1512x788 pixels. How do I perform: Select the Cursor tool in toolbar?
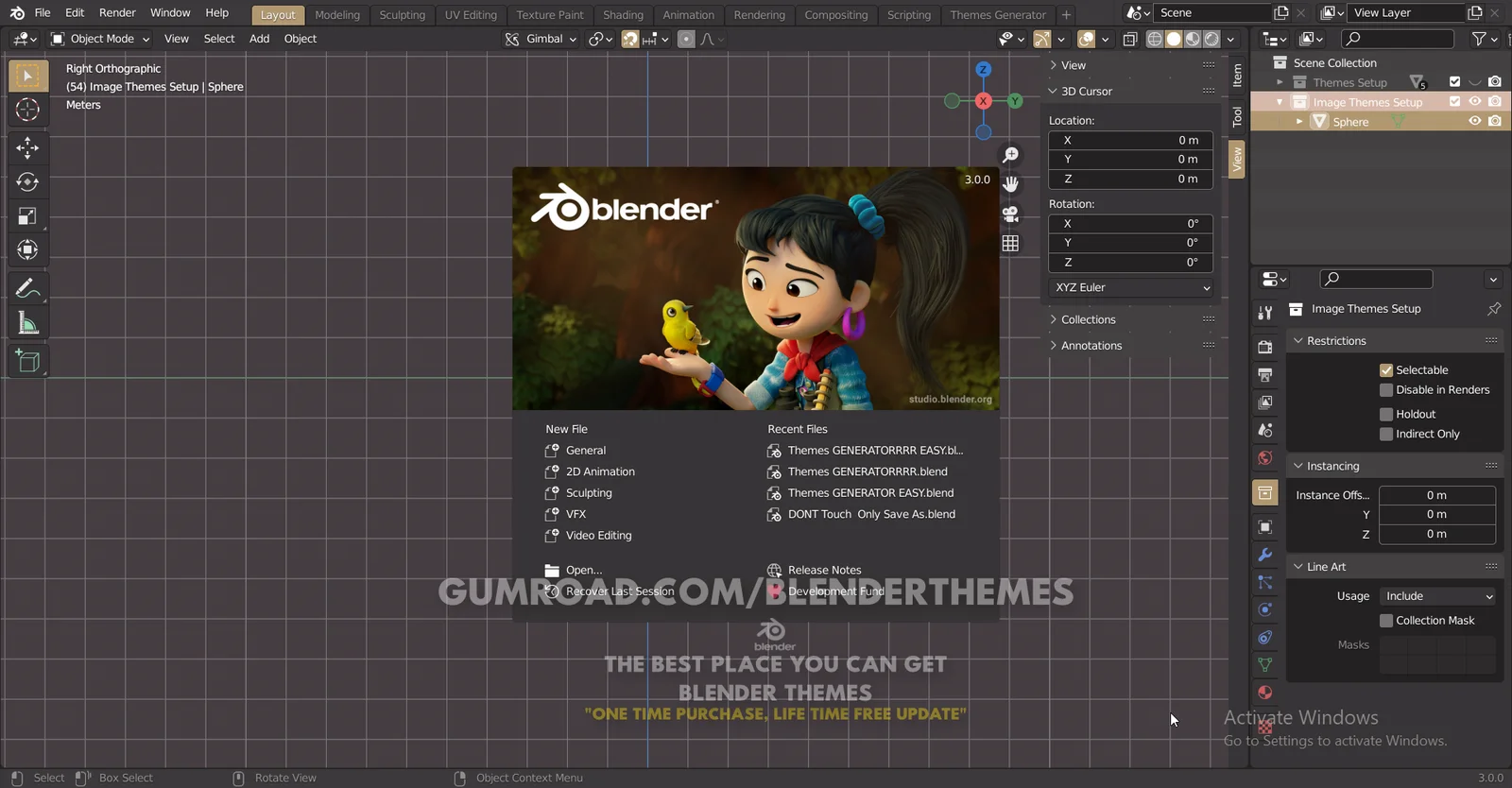[27, 110]
